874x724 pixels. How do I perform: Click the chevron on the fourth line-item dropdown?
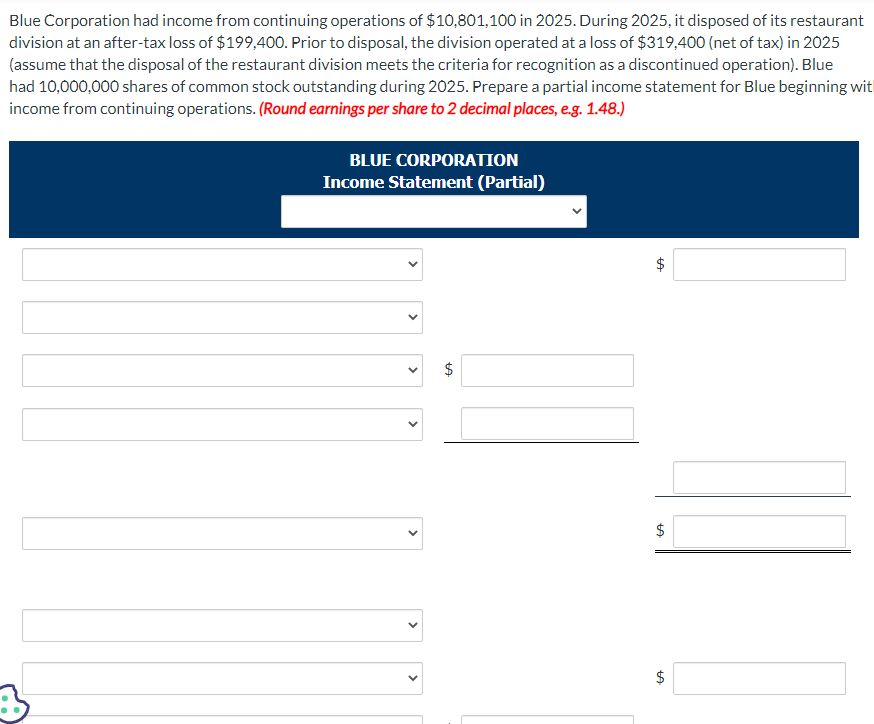tap(411, 423)
